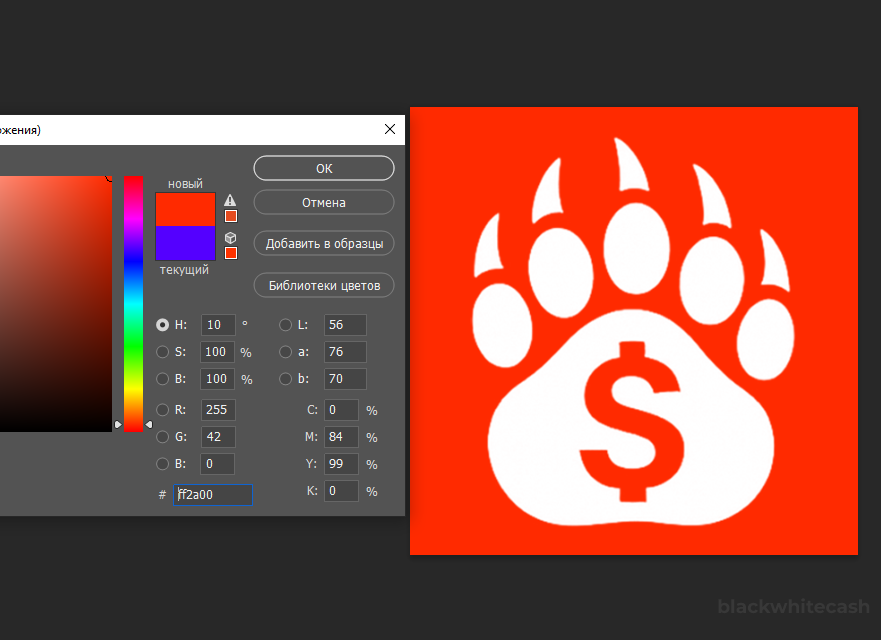Viewport: 881px width, 640px height.
Task: Click inside the red gradient color field
Action: point(55,300)
